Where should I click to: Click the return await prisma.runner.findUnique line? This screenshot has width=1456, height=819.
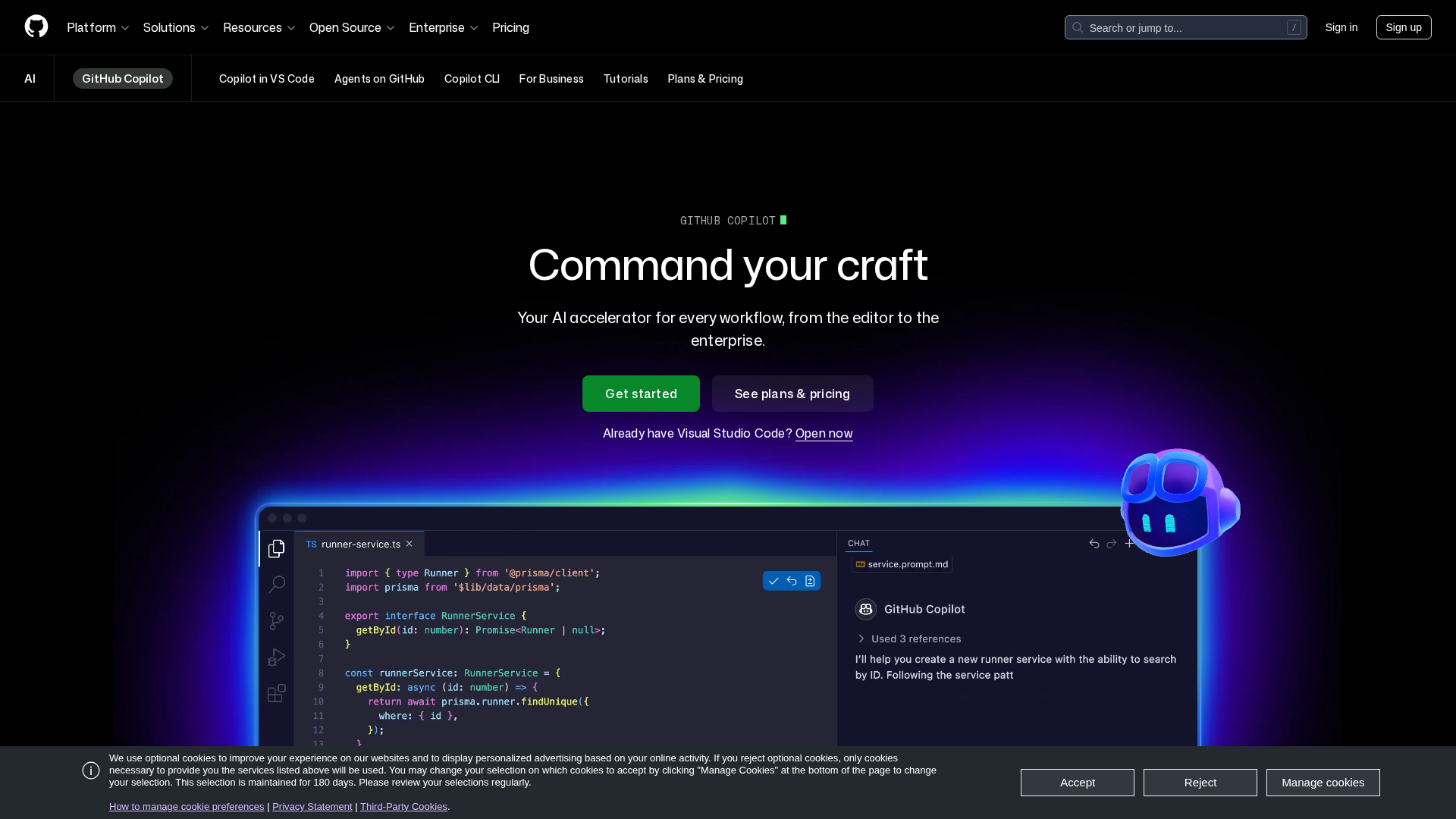(x=479, y=701)
